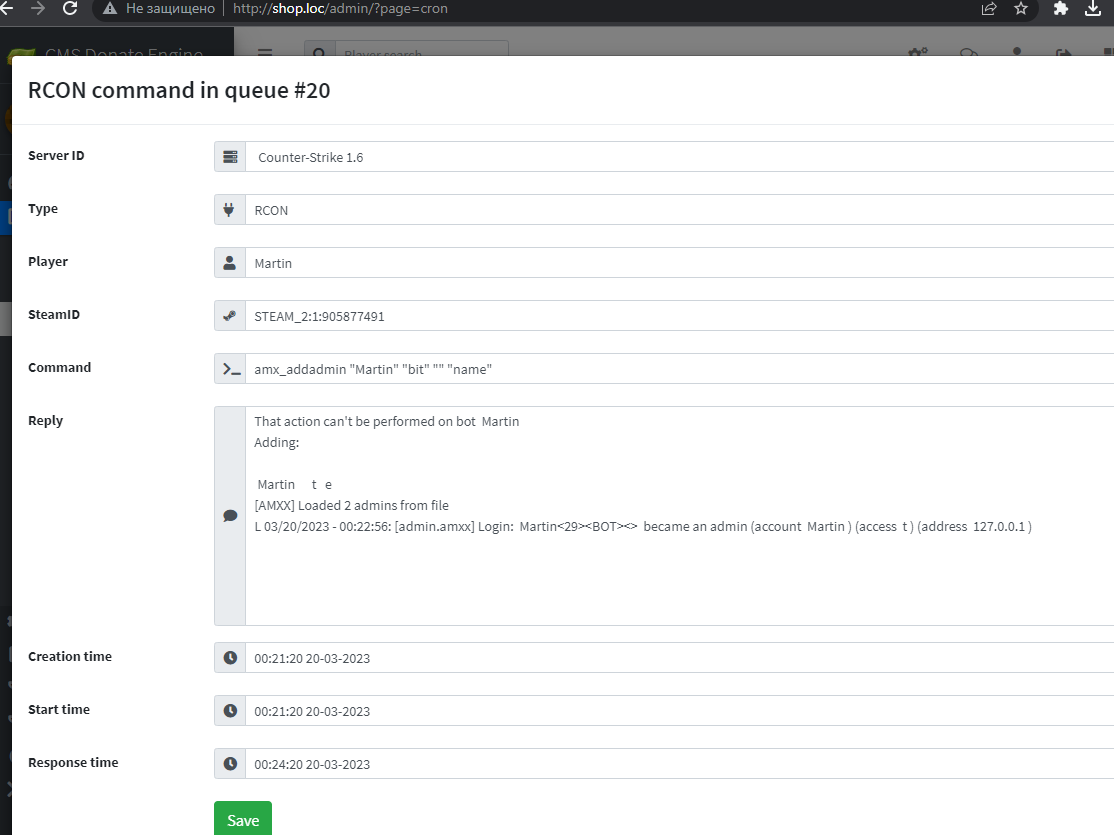Screen dimensions: 1114x835
Task: Open the browser downloads icon
Action: 1093,9
